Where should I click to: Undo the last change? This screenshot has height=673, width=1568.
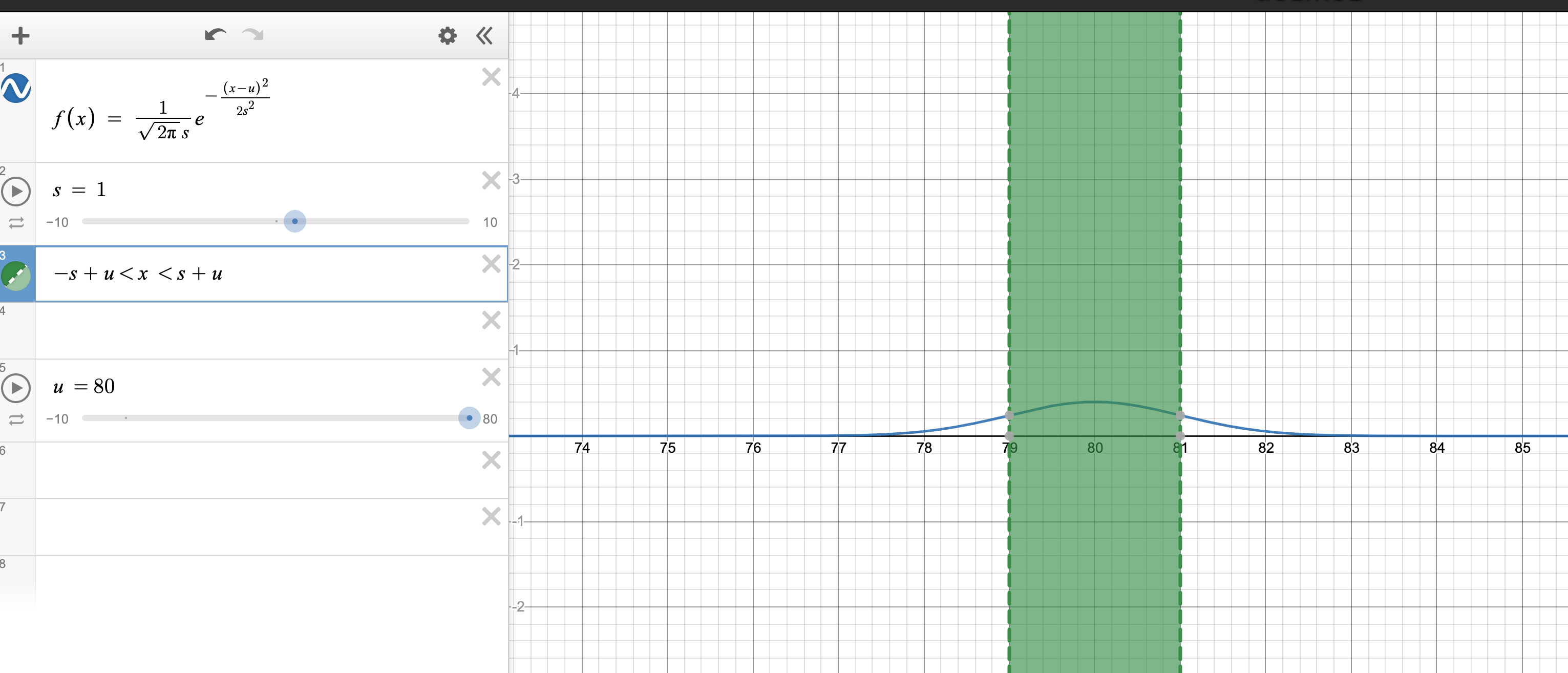[x=216, y=35]
